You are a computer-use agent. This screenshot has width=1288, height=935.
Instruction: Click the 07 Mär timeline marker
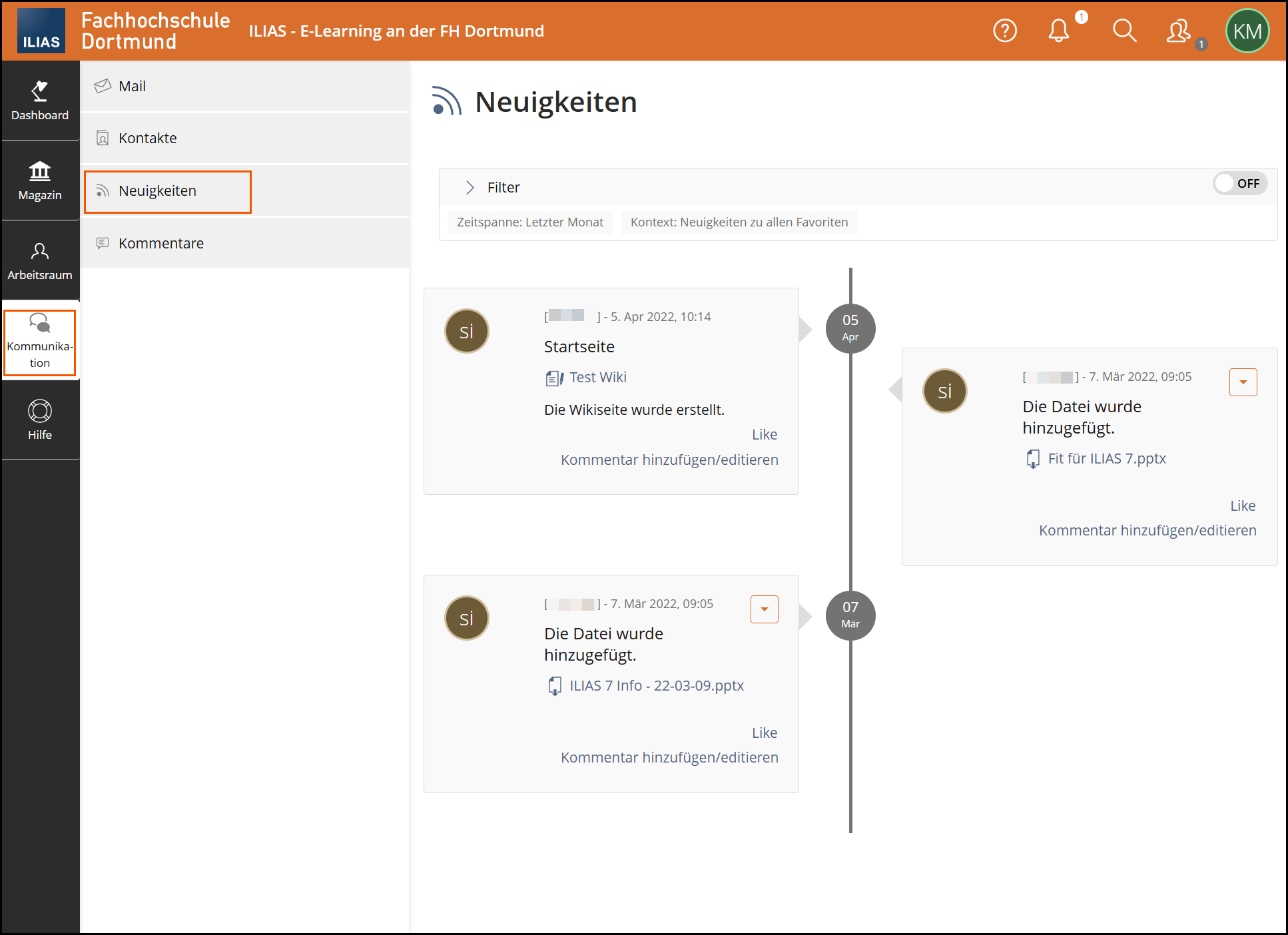(x=850, y=615)
